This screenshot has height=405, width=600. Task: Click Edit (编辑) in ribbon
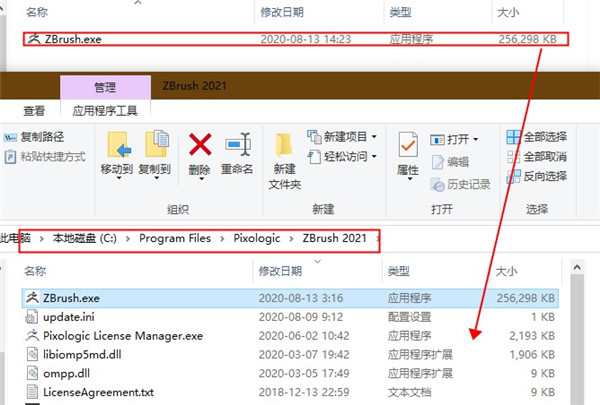click(450, 162)
